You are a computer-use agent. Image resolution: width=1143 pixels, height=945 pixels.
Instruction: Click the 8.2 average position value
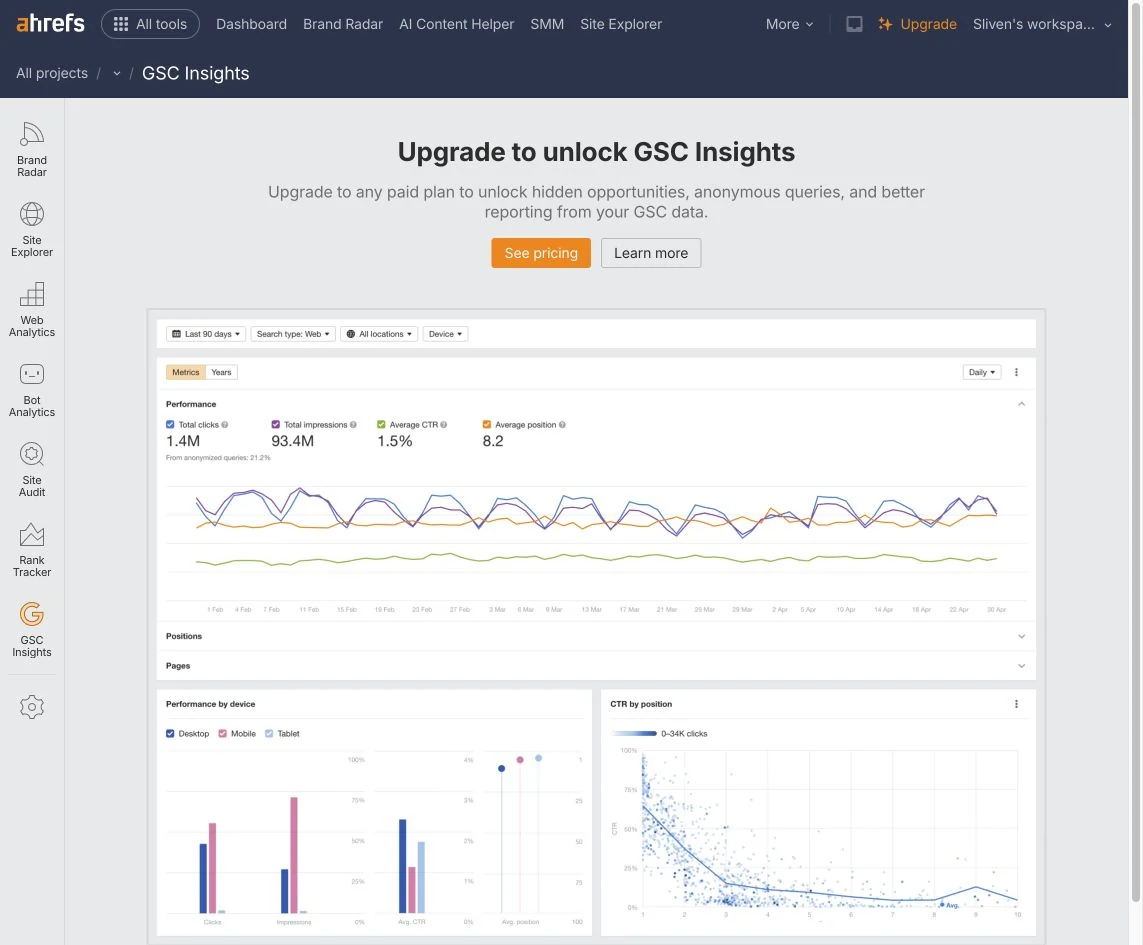pos(493,441)
